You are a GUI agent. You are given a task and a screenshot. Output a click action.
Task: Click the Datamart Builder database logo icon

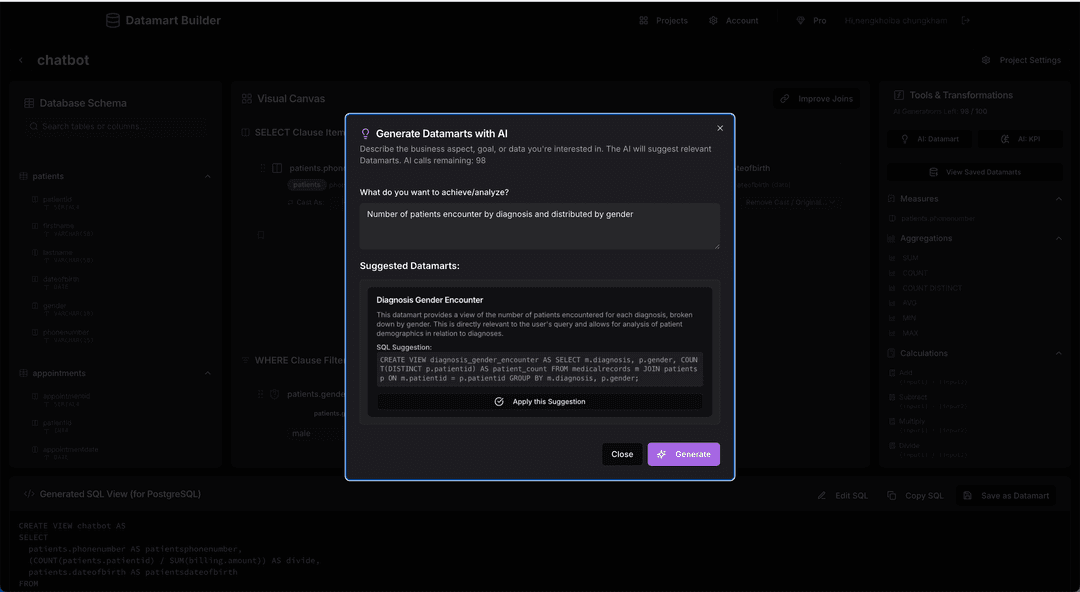pos(112,20)
